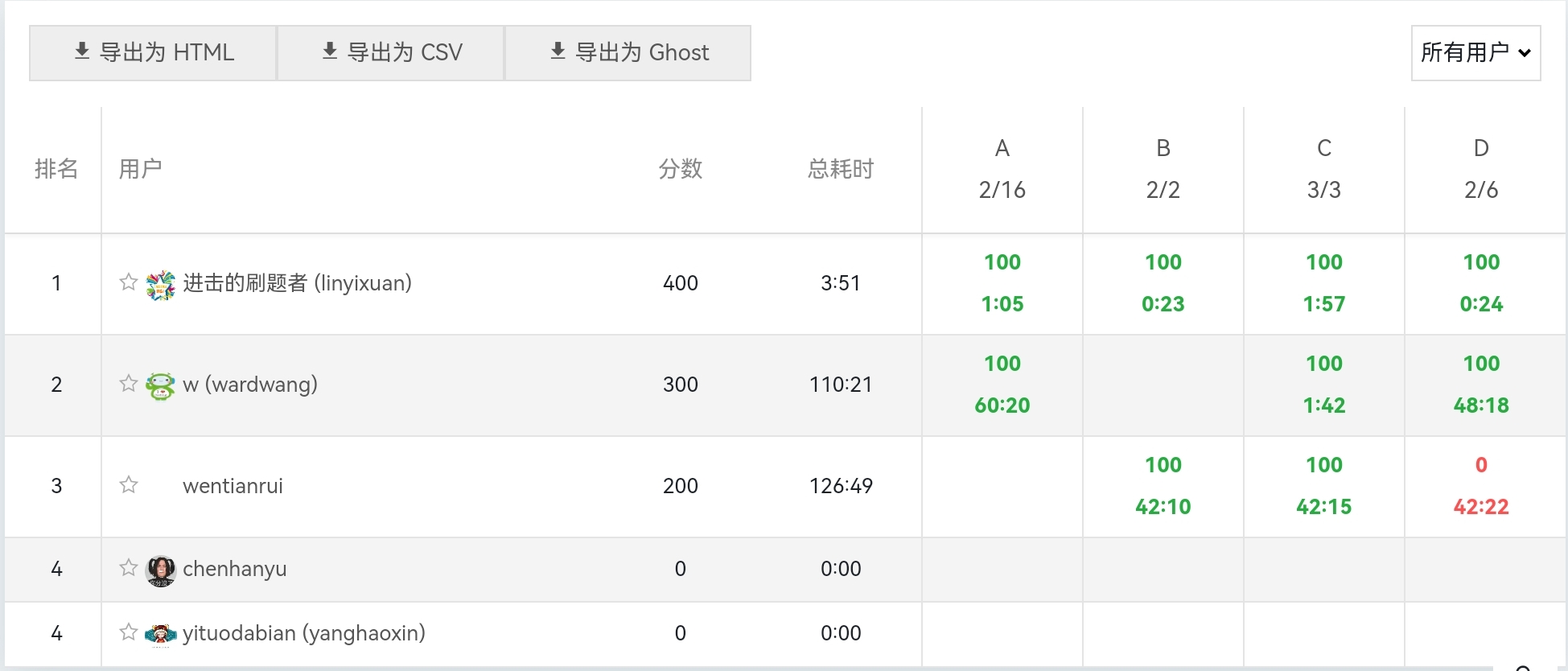Image resolution: width=1568 pixels, height=671 pixels.
Task: View wentianrui's red 0 score on D
Action: 1481,465
